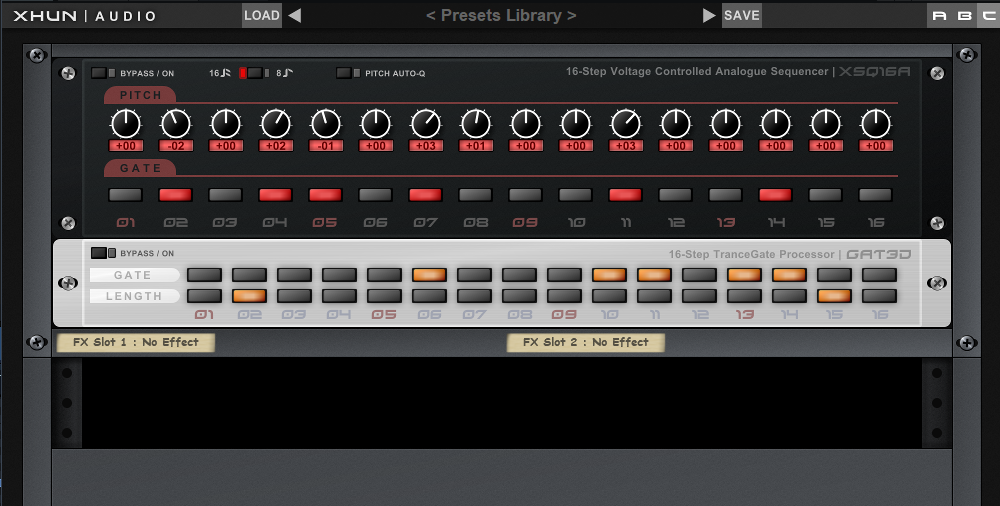
Task: Toggle sequencer gate step 06
Action: pos(375,195)
